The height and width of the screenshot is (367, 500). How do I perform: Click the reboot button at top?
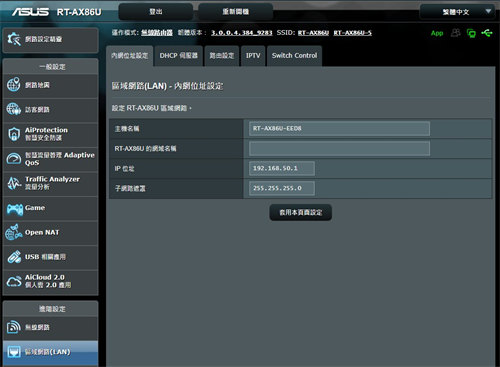point(236,12)
